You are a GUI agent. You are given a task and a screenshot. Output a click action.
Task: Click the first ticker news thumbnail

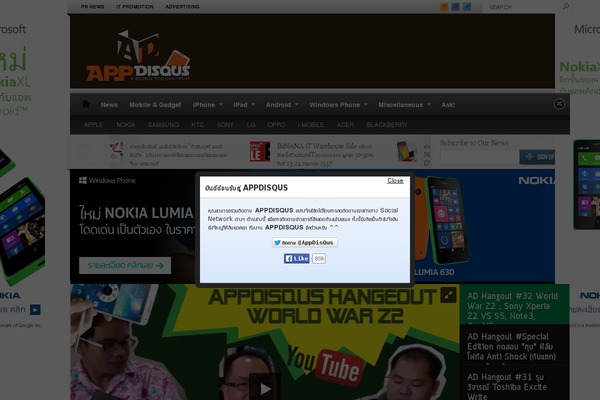tap(116, 150)
